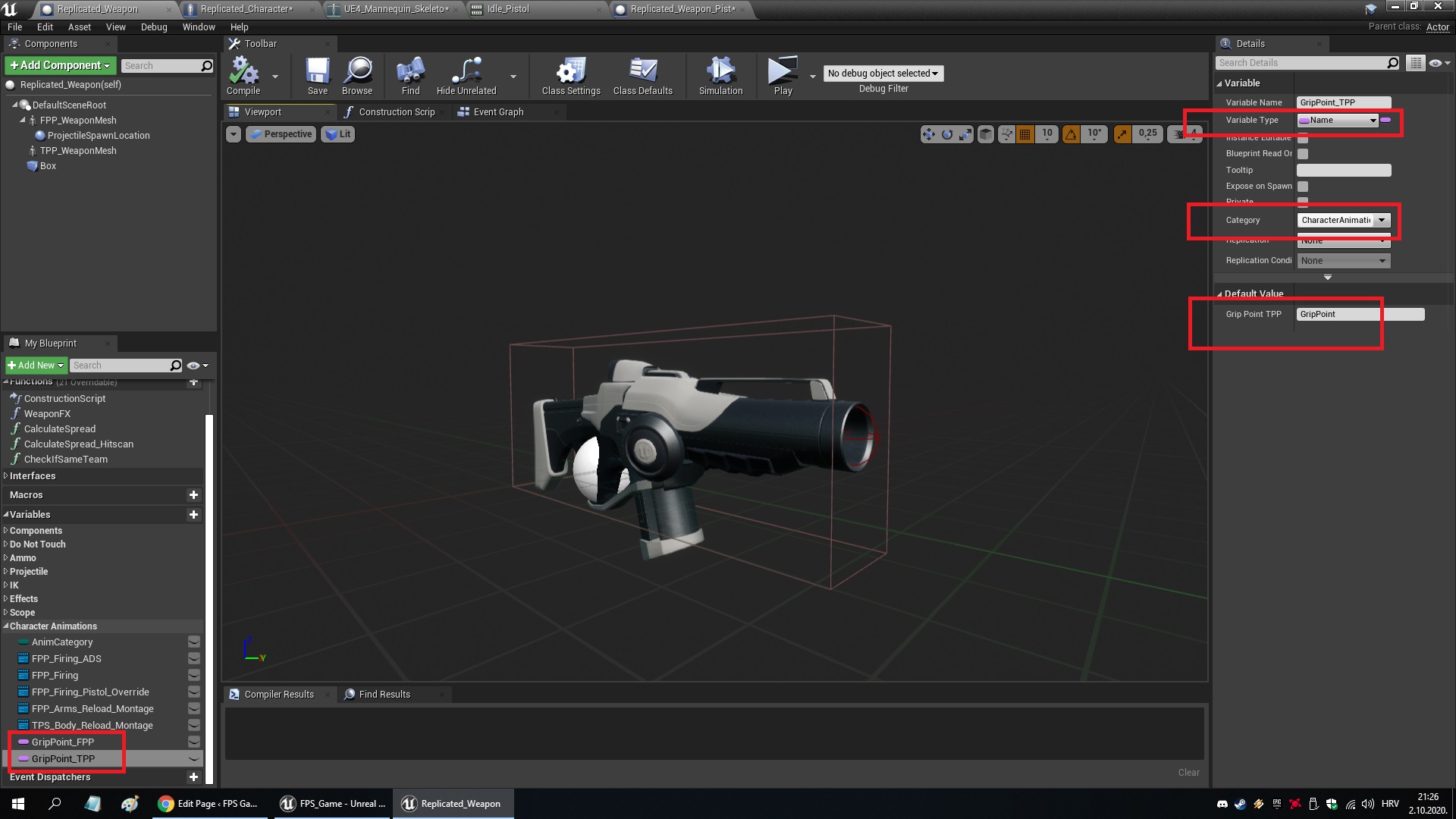
Task: Open the Category CharacterAnimations dropdown
Action: (1382, 221)
